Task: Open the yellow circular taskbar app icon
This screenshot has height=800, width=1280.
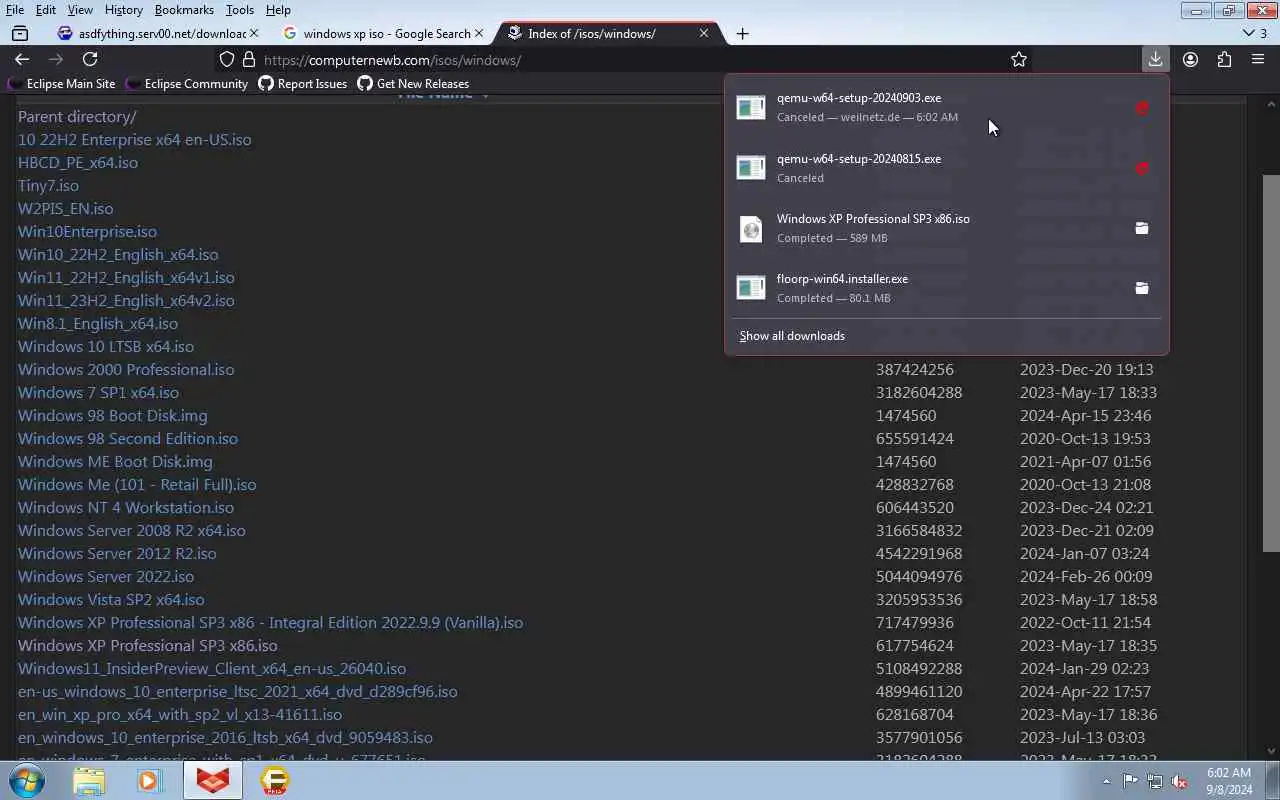Action: (x=275, y=780)
